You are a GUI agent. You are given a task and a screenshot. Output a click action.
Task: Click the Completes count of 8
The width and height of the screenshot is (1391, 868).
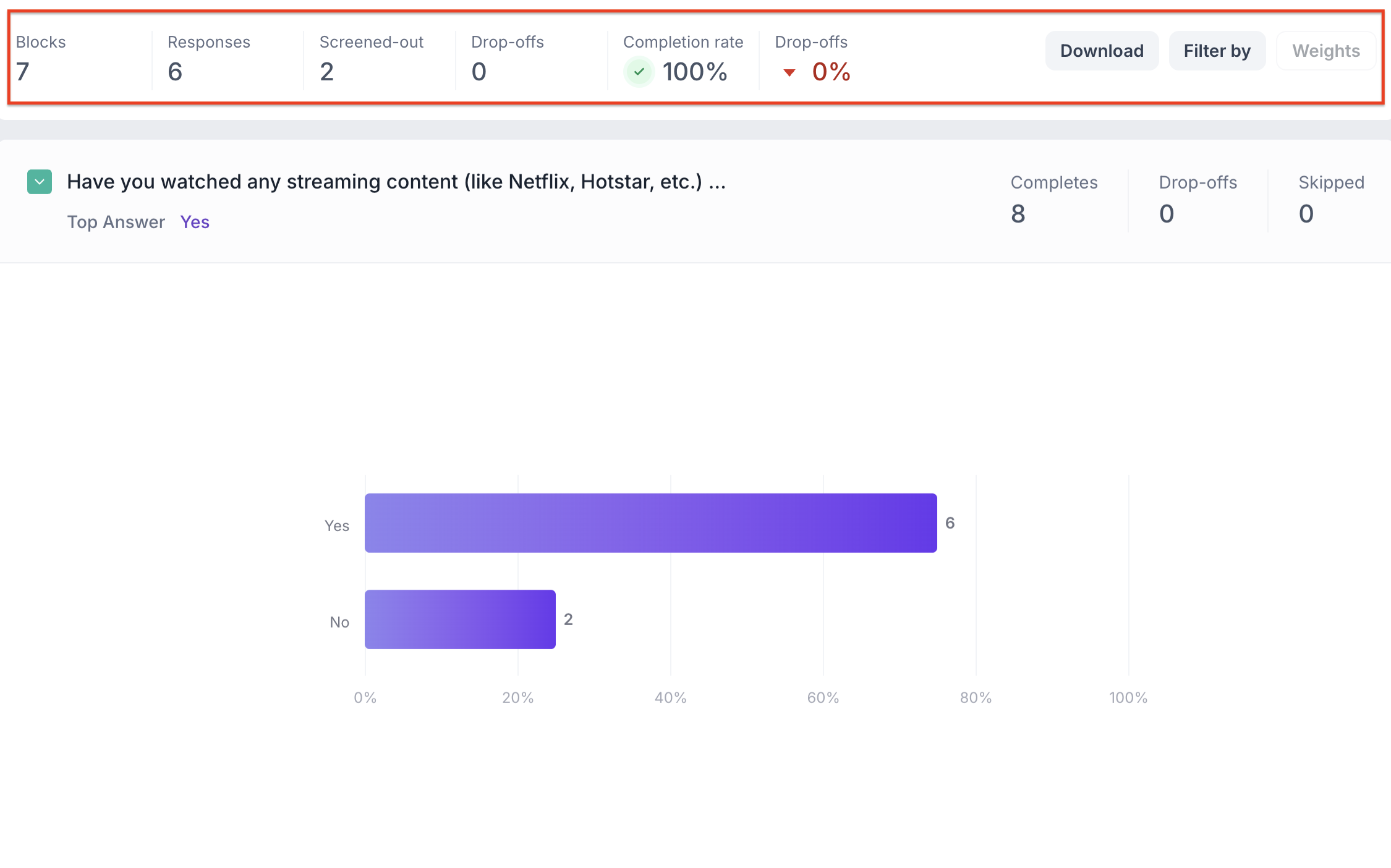(1018, 214)
